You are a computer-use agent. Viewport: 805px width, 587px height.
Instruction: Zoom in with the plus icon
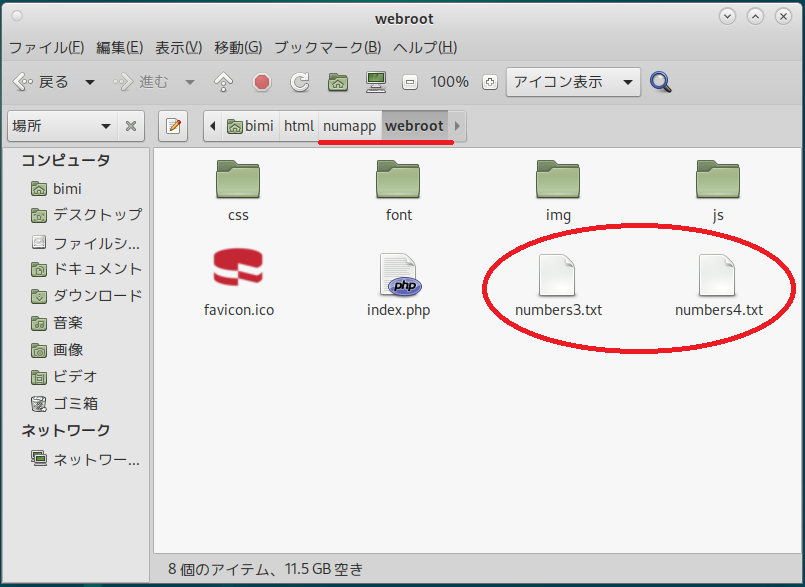click(x=489, y=82)
